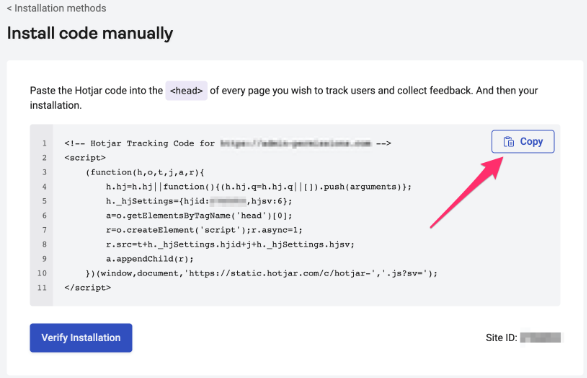Copy the Hotjar tracking code
The width and height of the screenshot is (587, 378).
click(x=523, y=141)
